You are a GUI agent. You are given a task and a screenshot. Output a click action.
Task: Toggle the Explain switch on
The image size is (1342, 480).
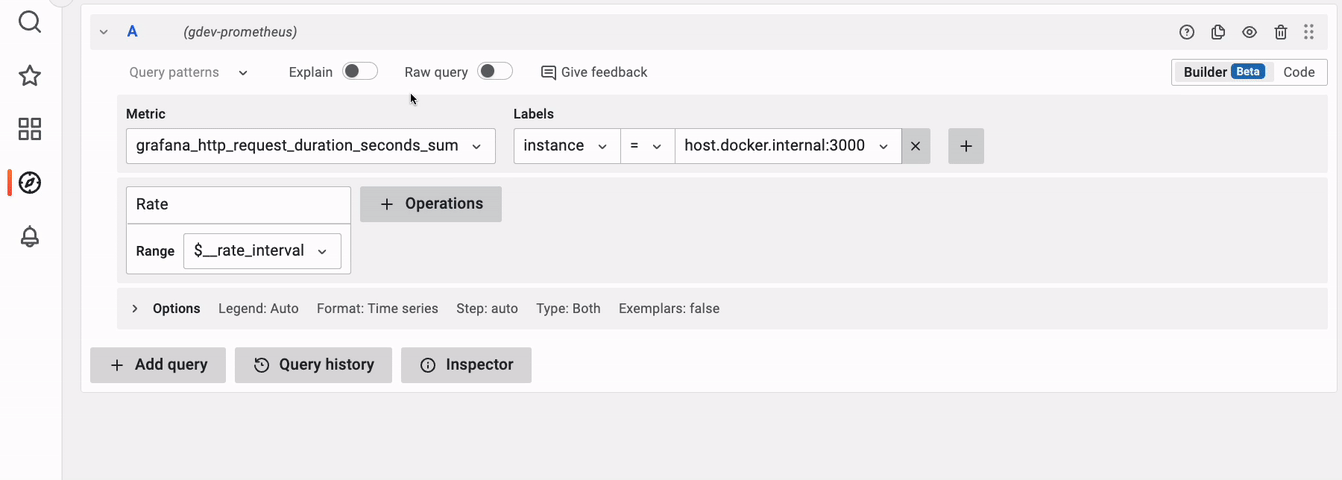[x=360, y=72]
